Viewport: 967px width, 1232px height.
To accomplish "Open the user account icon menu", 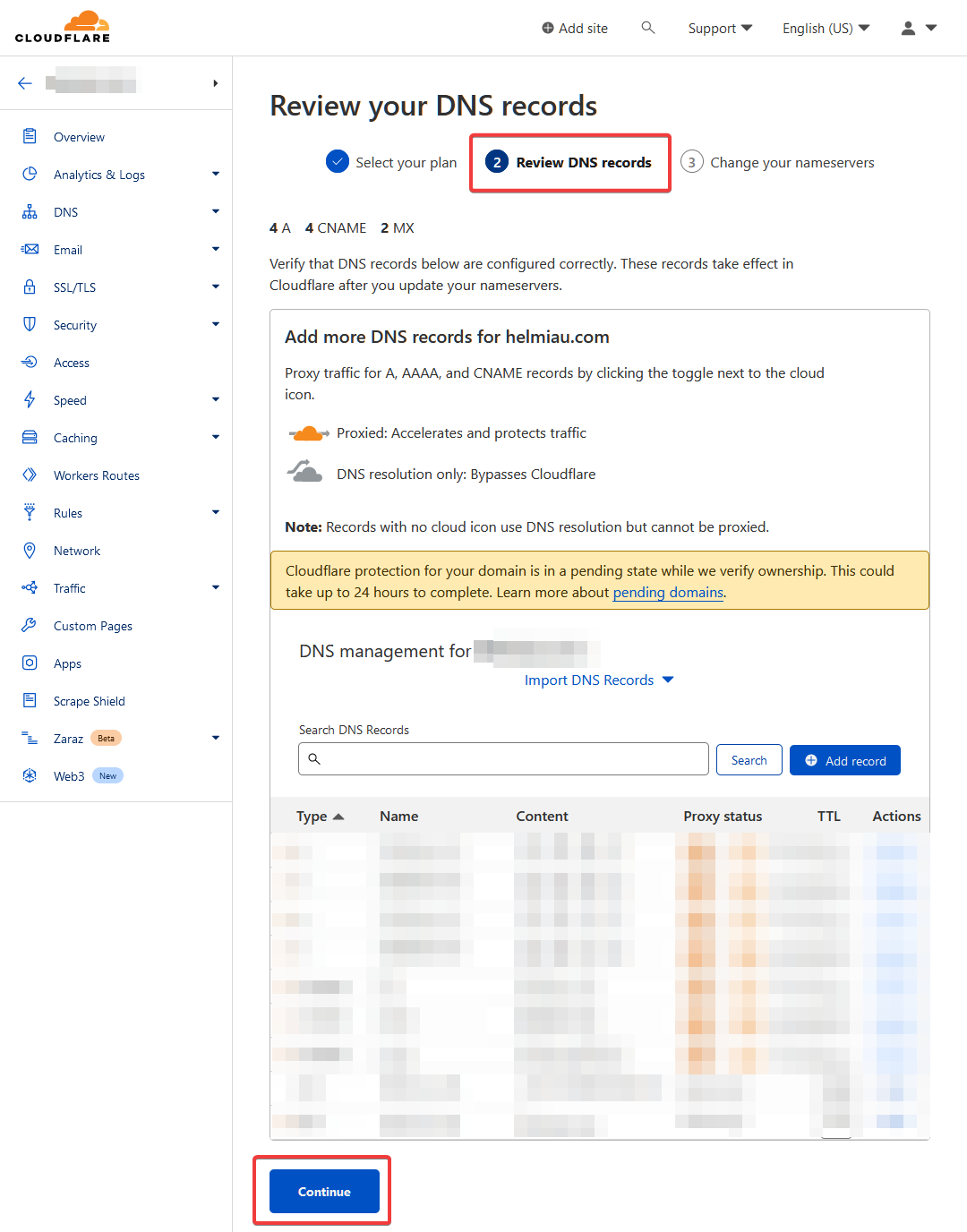I will pos(908,28).
